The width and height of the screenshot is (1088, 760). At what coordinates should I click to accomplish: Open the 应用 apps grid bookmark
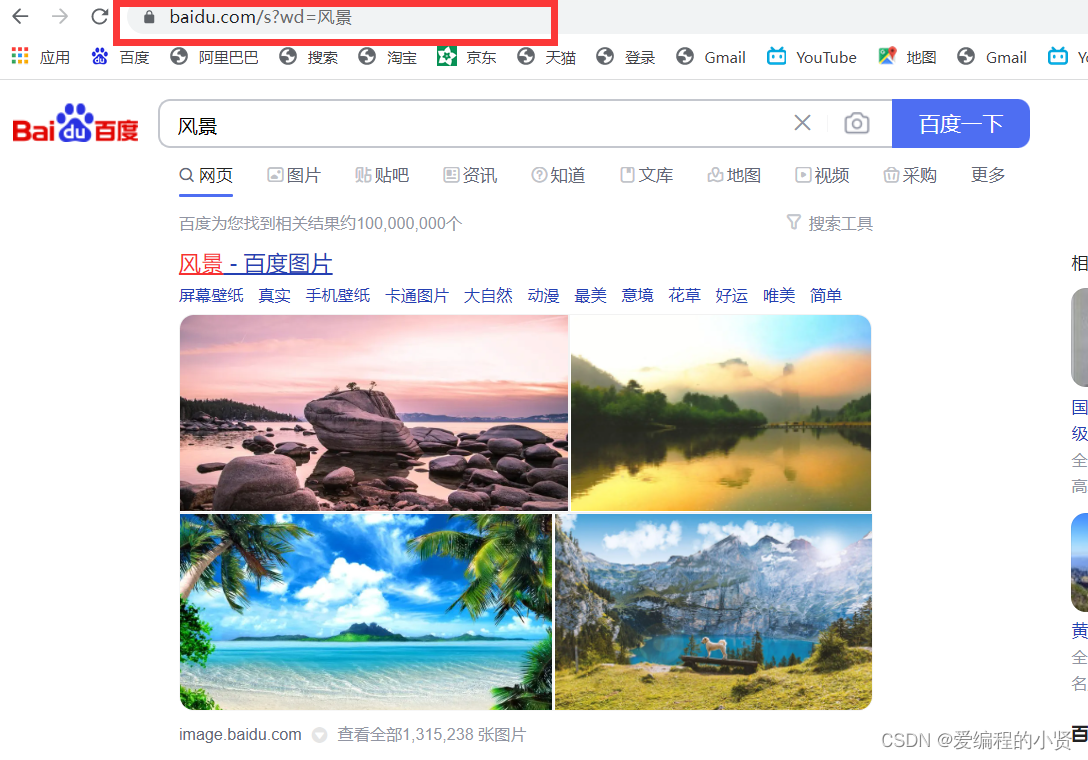click(41, 57)
